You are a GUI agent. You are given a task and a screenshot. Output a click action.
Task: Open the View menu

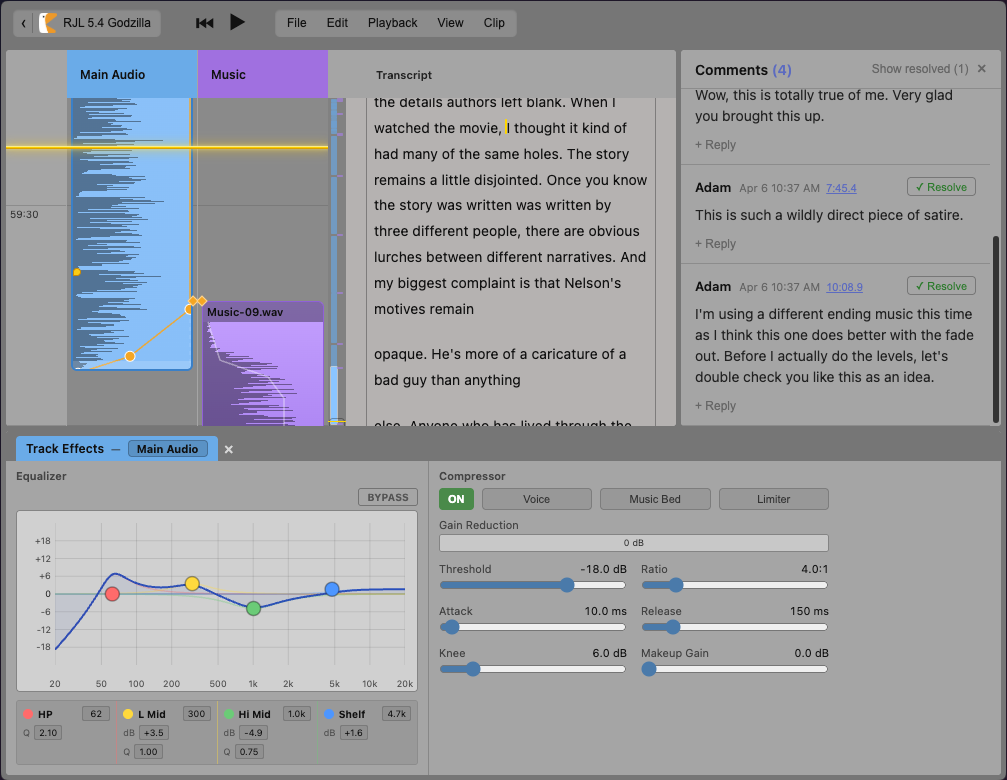click(x=450, y=23)
